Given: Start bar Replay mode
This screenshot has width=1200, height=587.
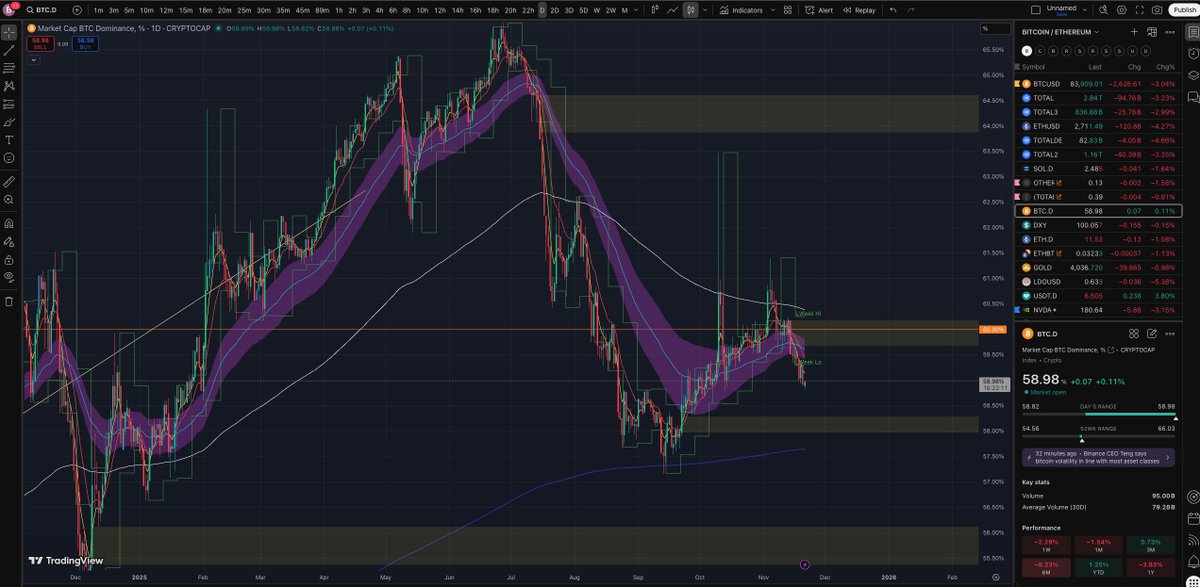Looking at the screenshot, I should (x=859, y=10).
